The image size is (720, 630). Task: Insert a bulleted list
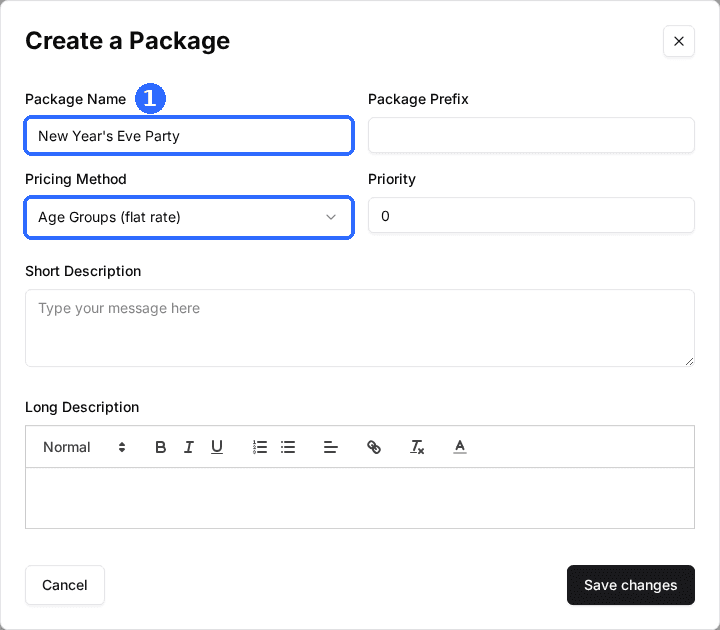pyautogui.click(x=288, y=447)
